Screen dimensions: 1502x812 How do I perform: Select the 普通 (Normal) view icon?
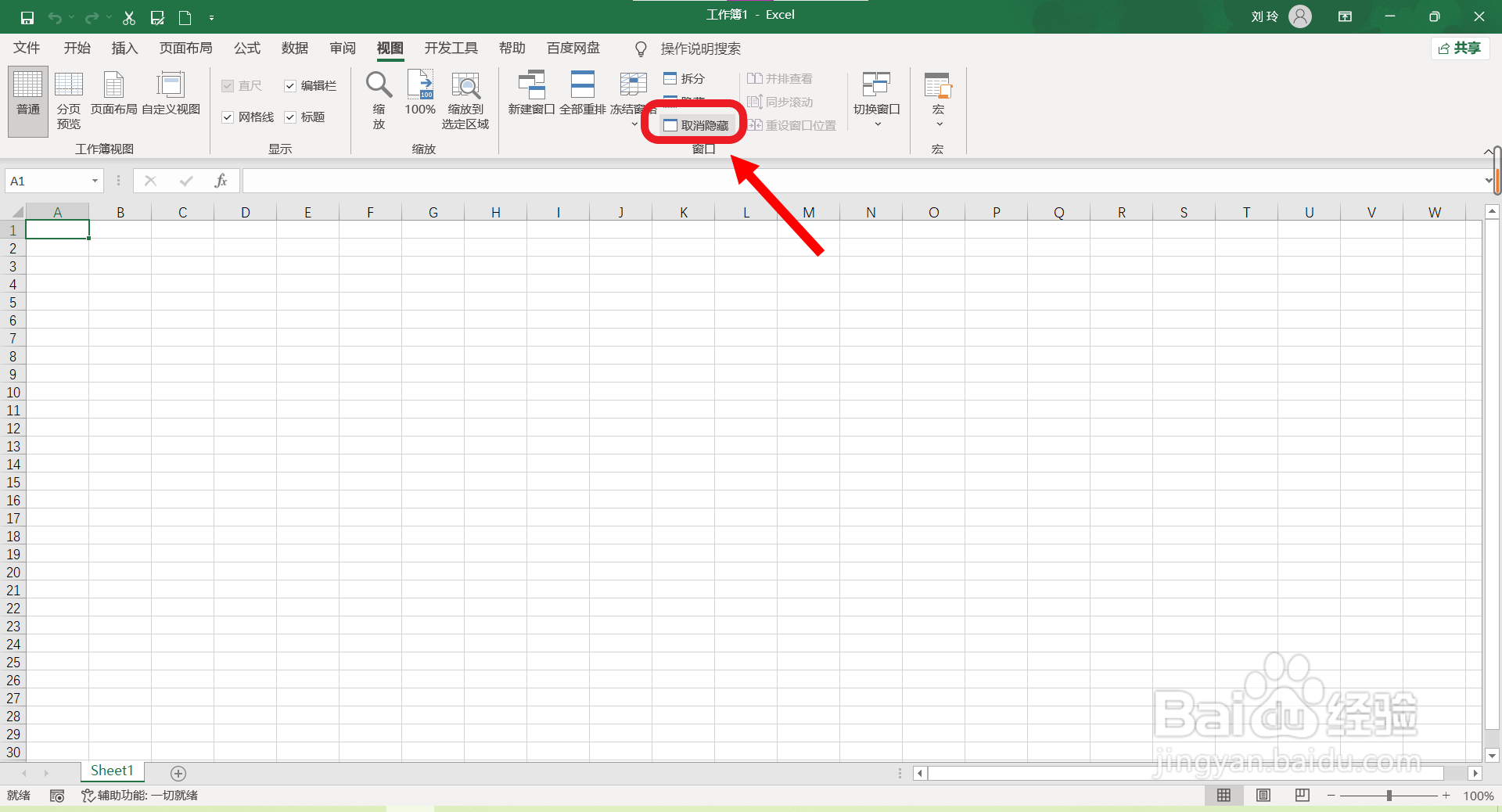coord(28,100)
